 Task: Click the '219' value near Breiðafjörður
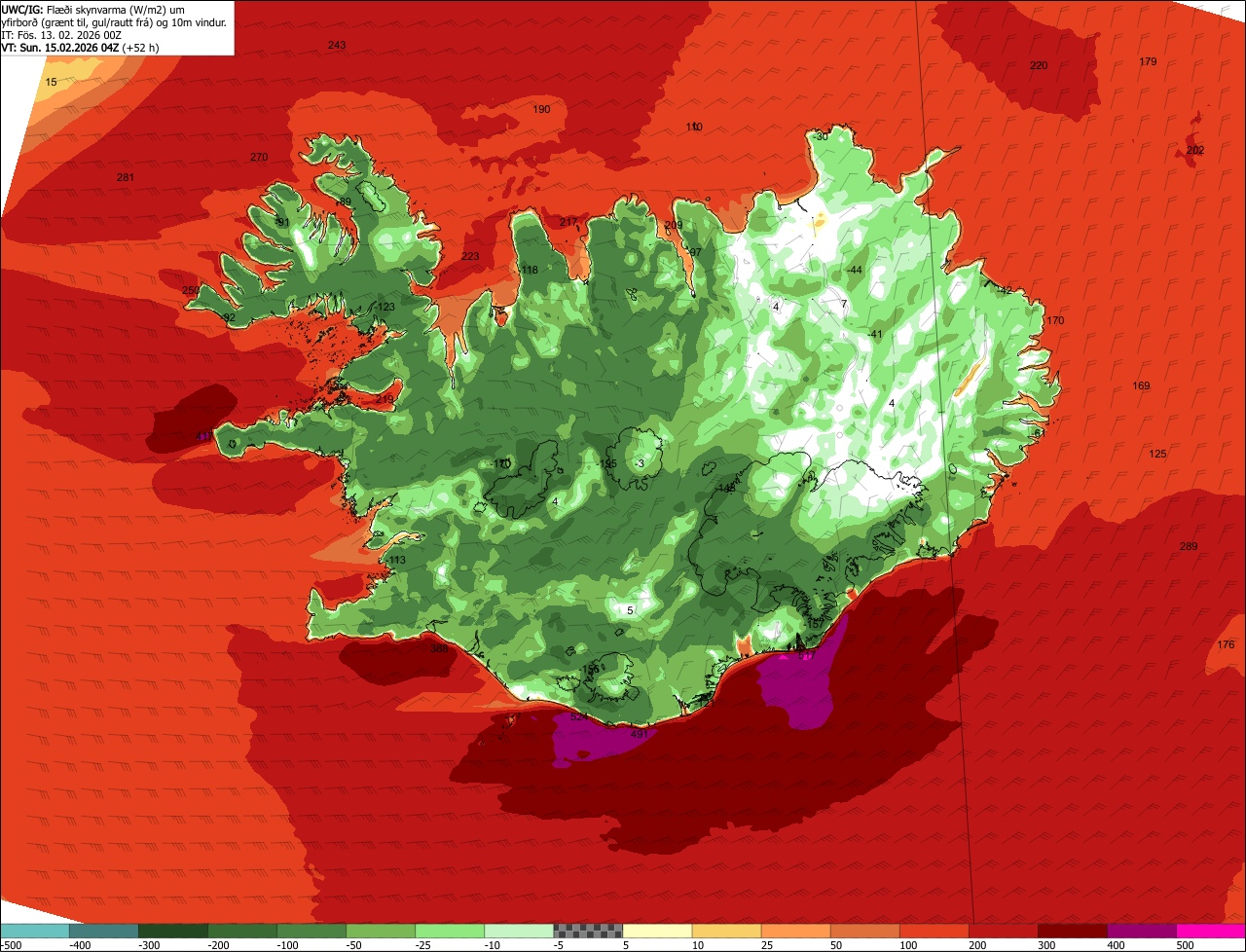point(385,399)
